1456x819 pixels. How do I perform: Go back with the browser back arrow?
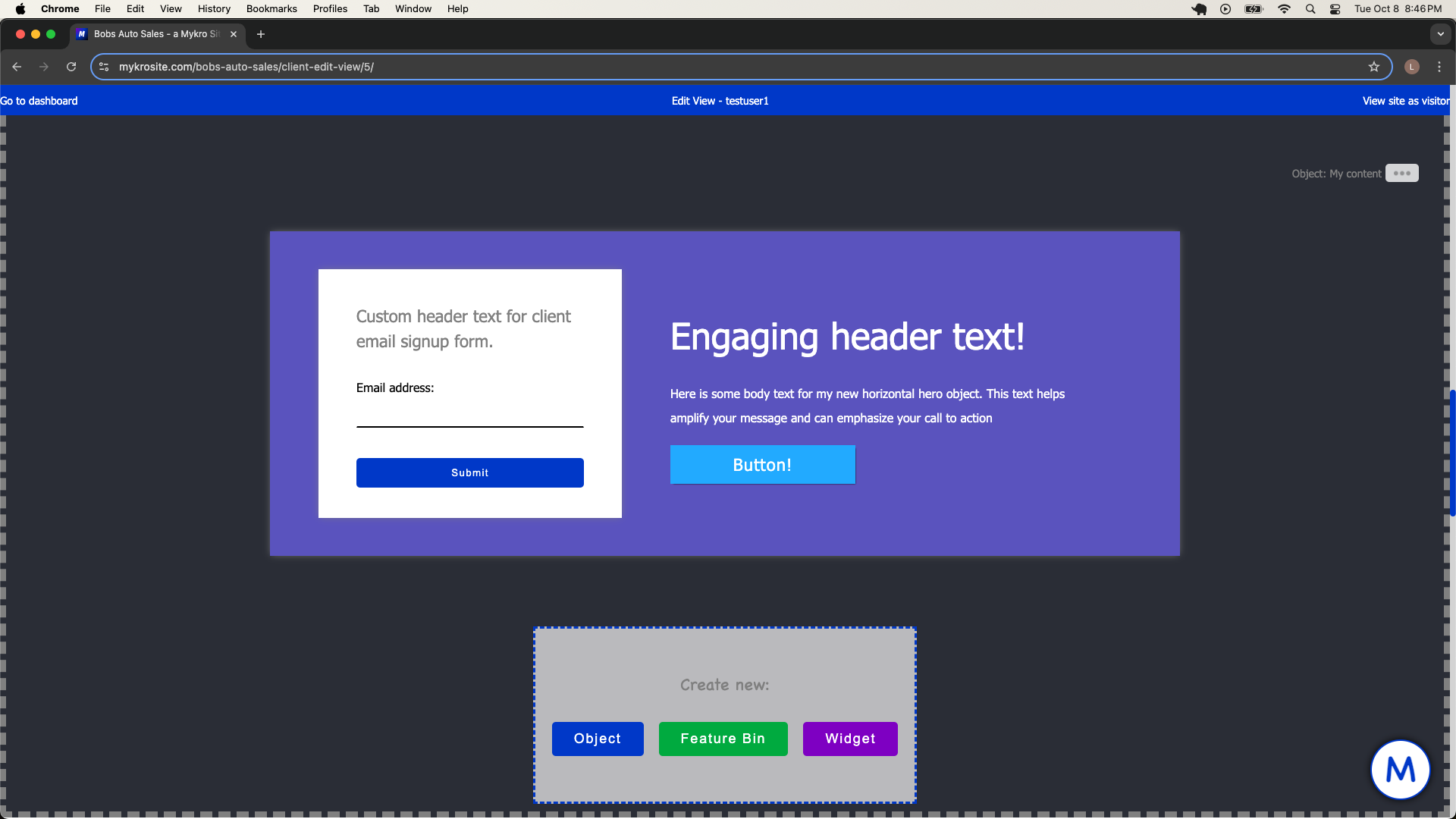(x=17, y=67)
